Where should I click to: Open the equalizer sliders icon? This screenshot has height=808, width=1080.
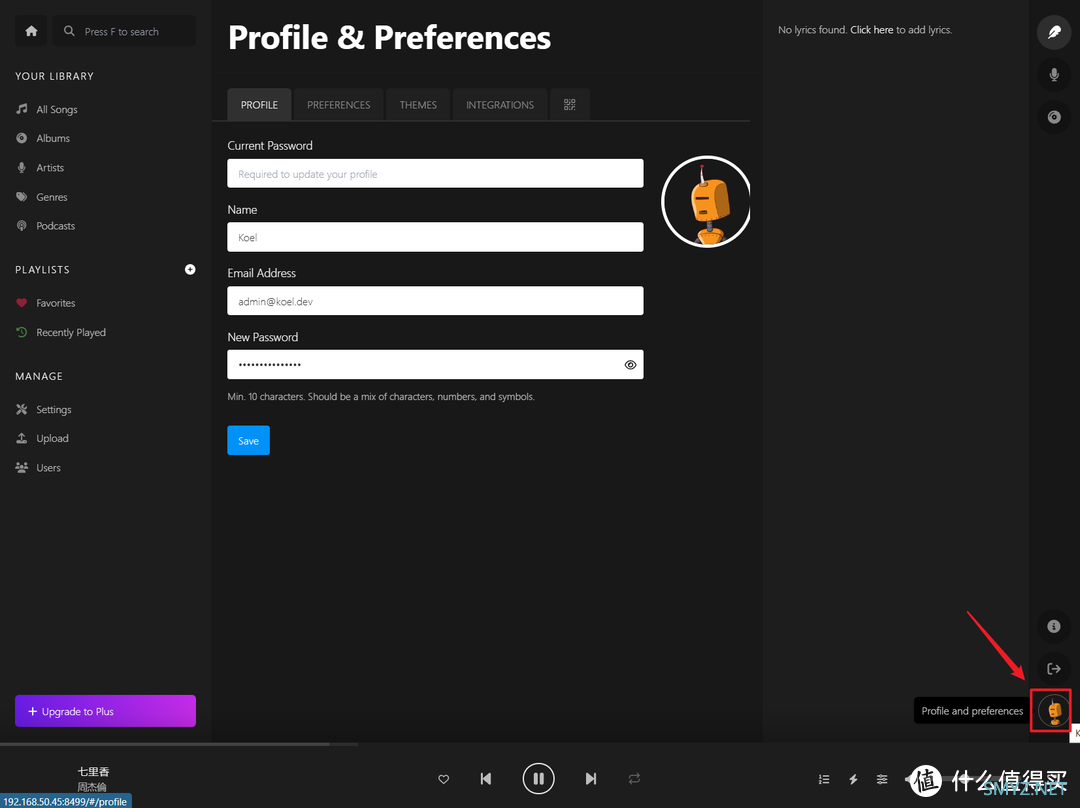pos(882,779)
